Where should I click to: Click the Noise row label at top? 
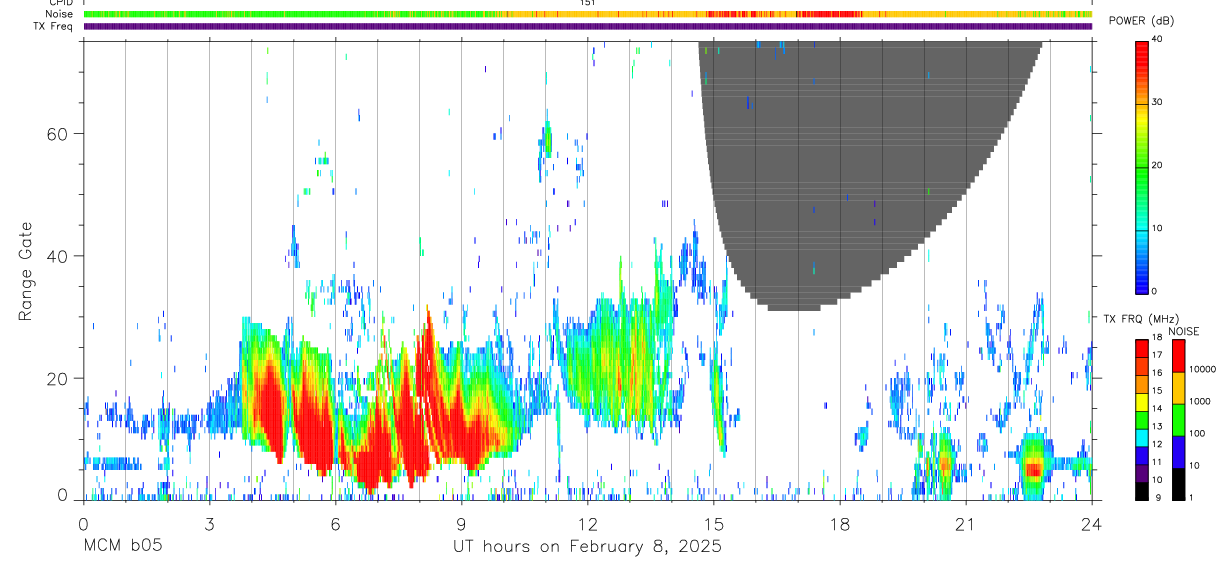click(x=60, y=14)
